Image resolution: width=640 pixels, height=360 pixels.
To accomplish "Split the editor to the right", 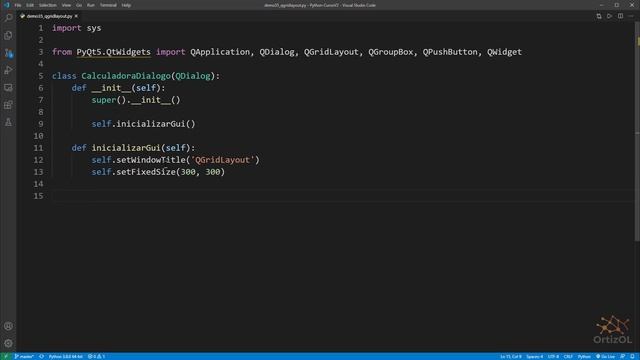I will (620, 16).
